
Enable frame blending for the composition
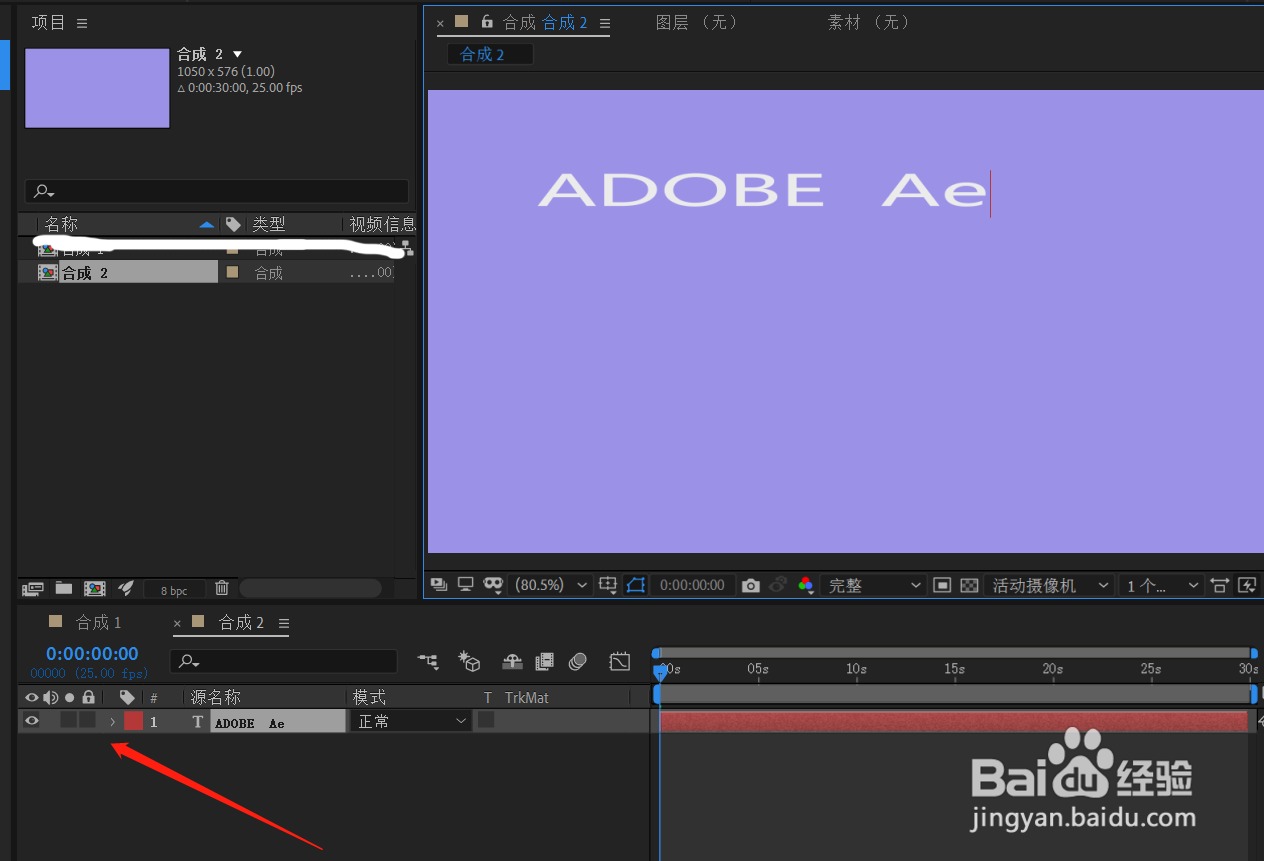(x=544, y=661)
